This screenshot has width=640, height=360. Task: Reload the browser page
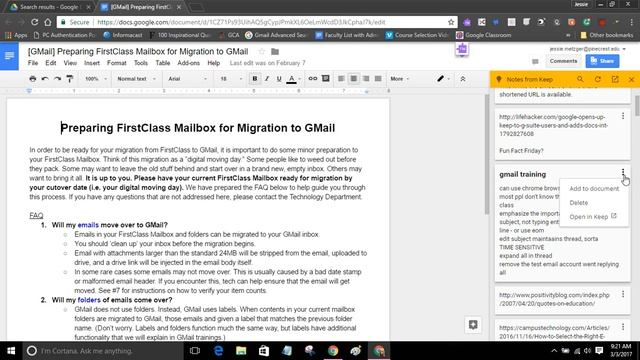[x=35, y=22]
